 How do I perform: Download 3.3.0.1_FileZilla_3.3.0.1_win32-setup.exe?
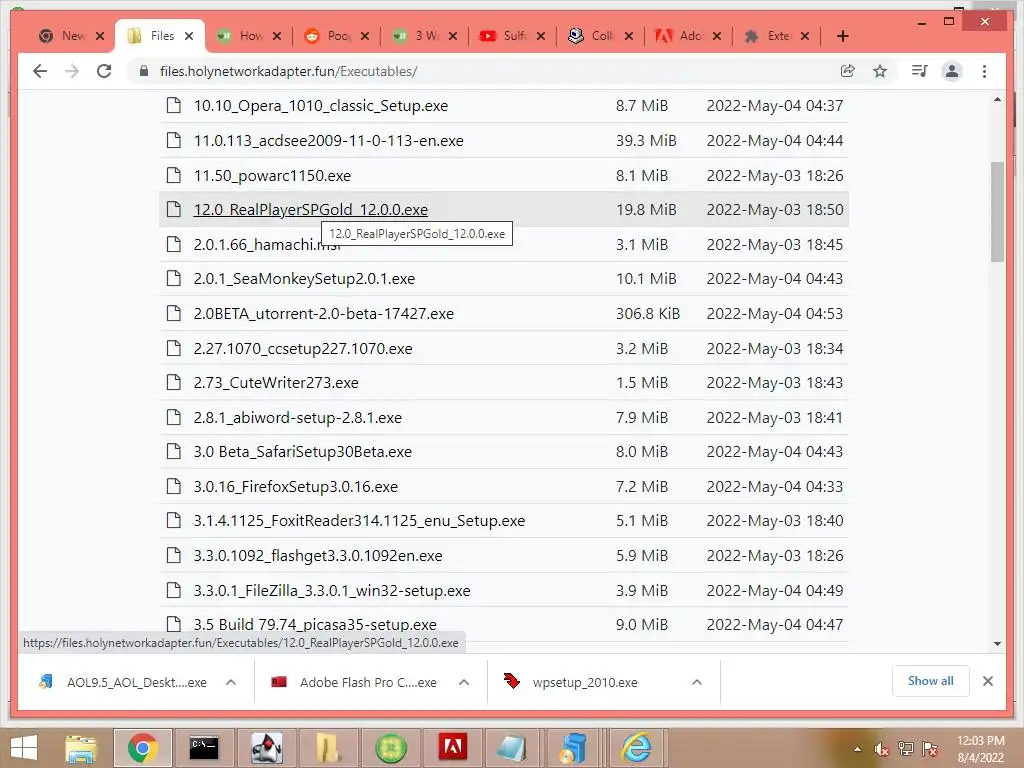coord(332,591)
